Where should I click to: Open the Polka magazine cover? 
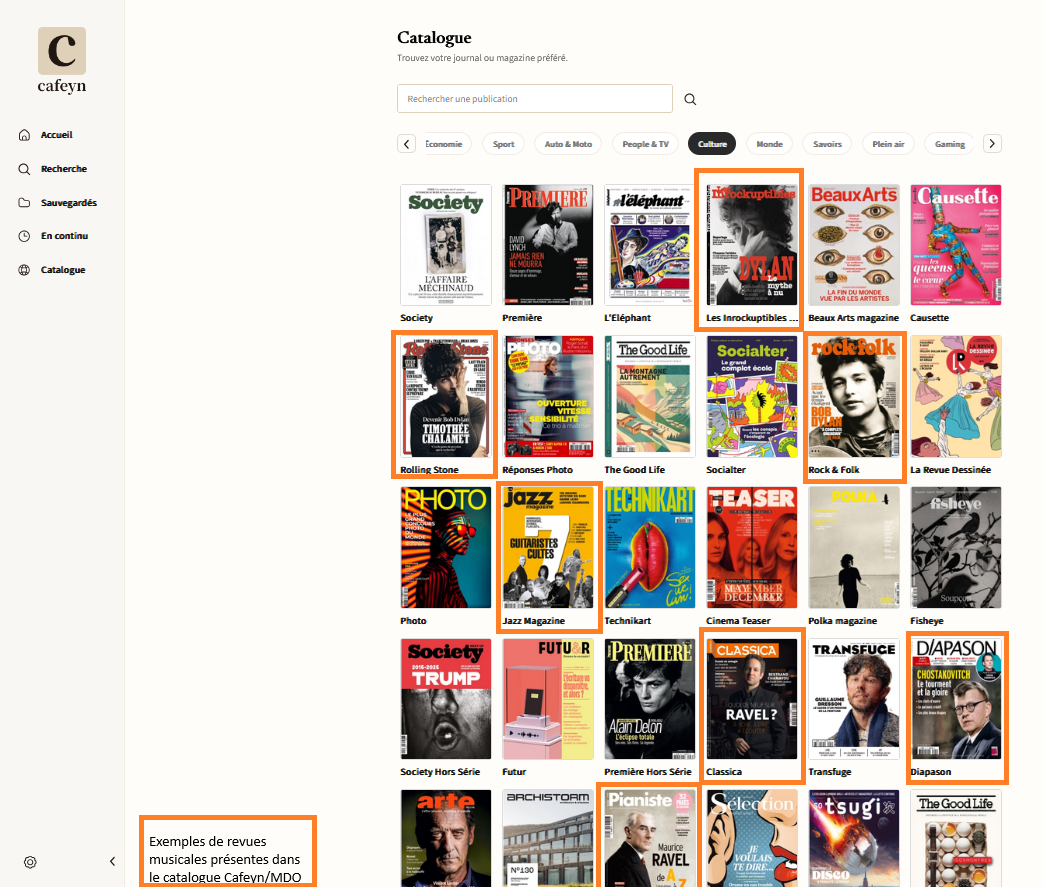click(854, 547)
